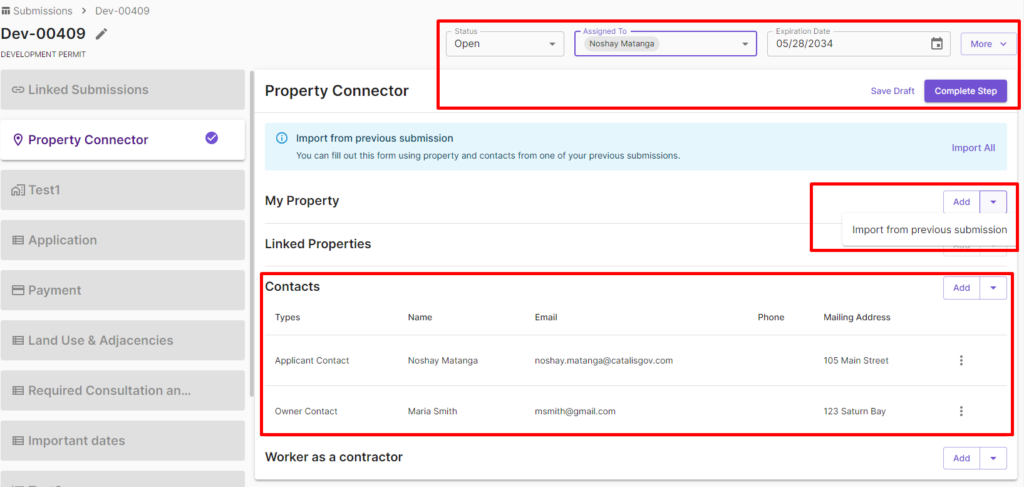This screenshot has height=487, width=1024.
Task: Click the info icon in import banner
Action: [x=281, y=138]
